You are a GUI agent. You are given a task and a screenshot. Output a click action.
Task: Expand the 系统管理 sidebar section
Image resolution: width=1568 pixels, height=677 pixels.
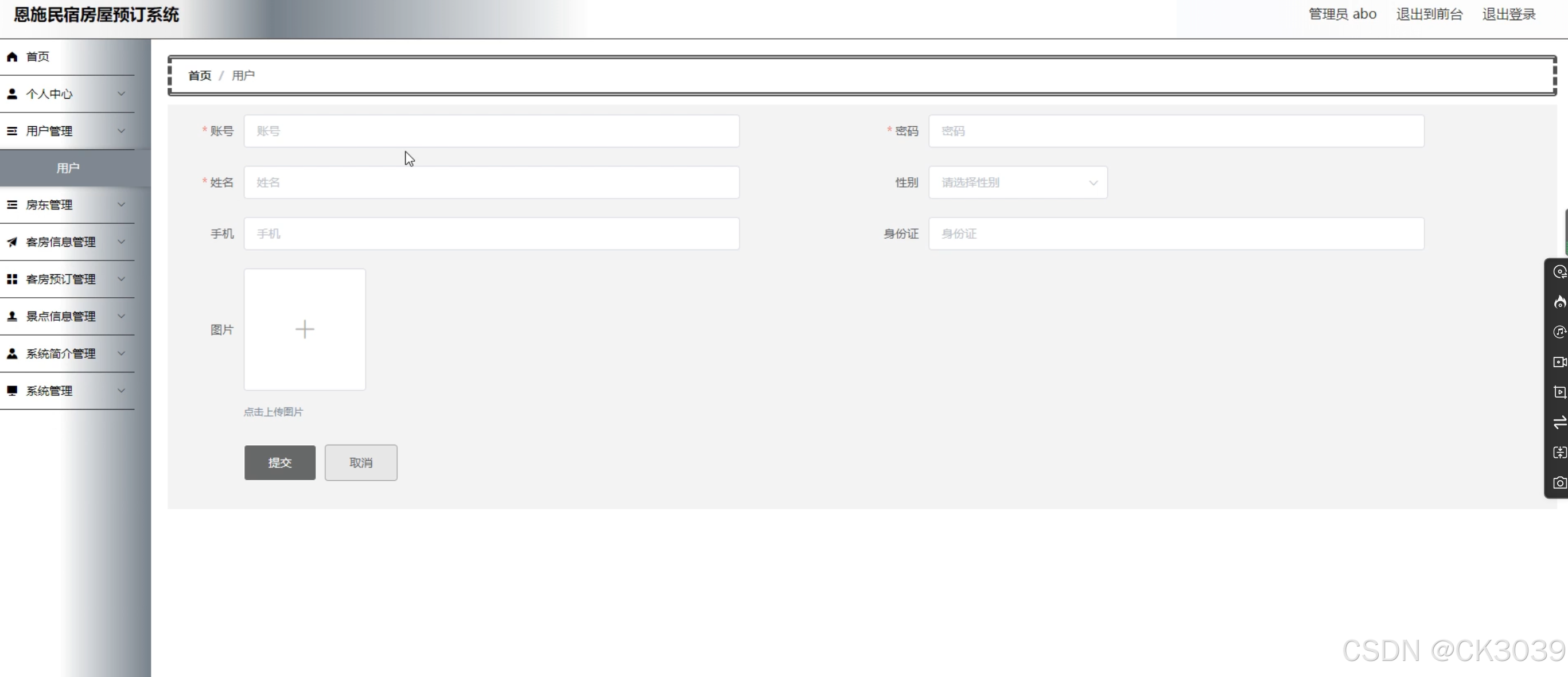point(67,391)
